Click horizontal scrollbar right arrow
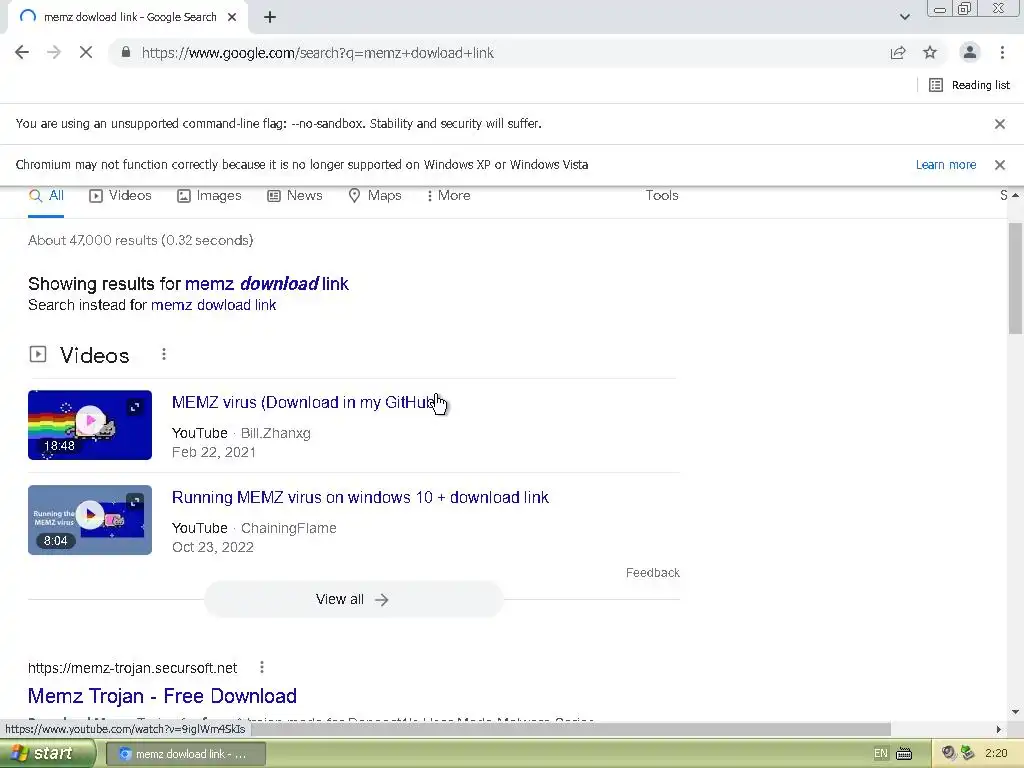The height and width of the screenshot is (768, 1024). pyautogui.click(x=998, y=729)
